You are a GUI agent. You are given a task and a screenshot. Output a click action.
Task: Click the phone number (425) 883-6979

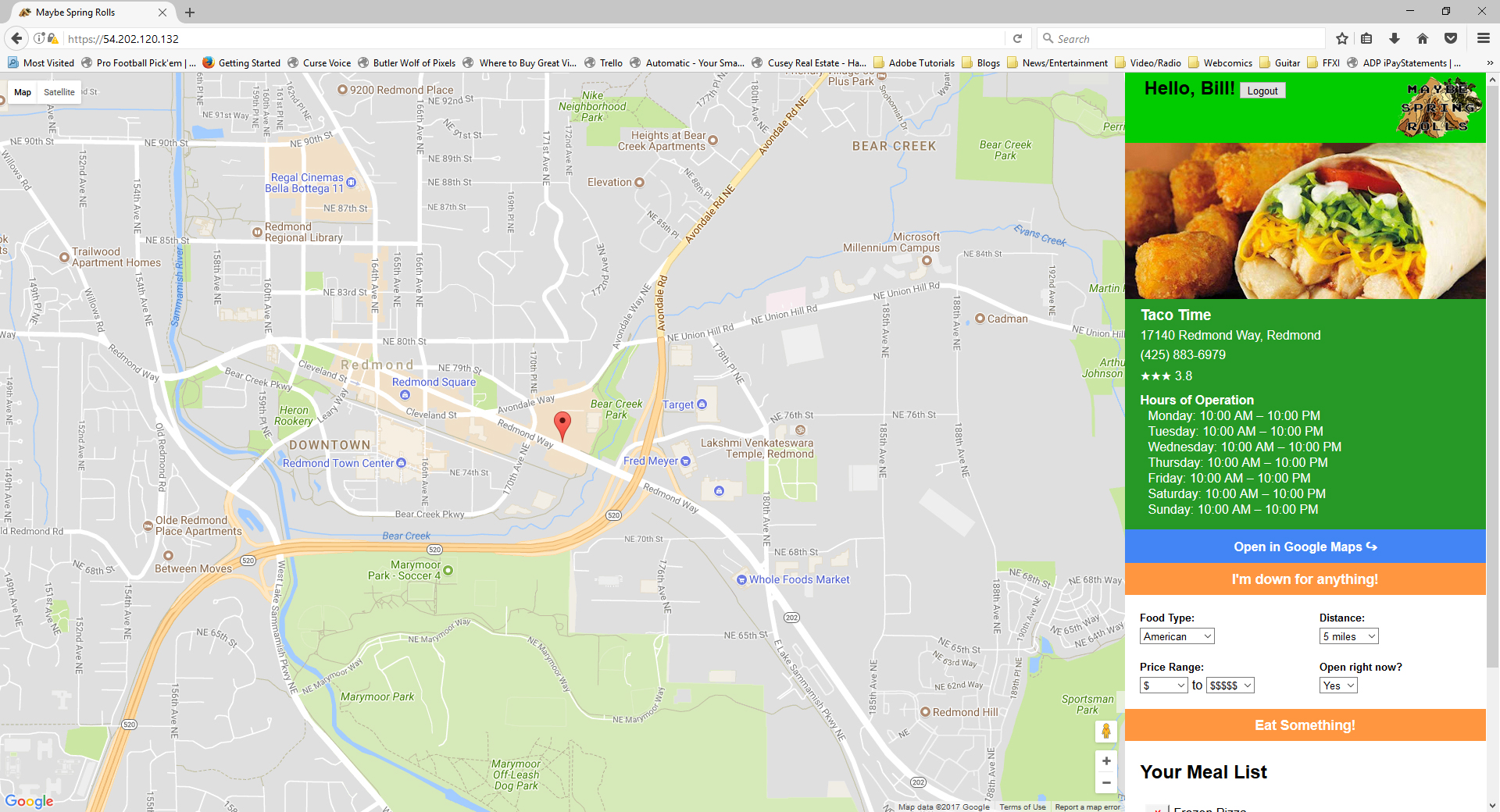[x=1183, y=354]
